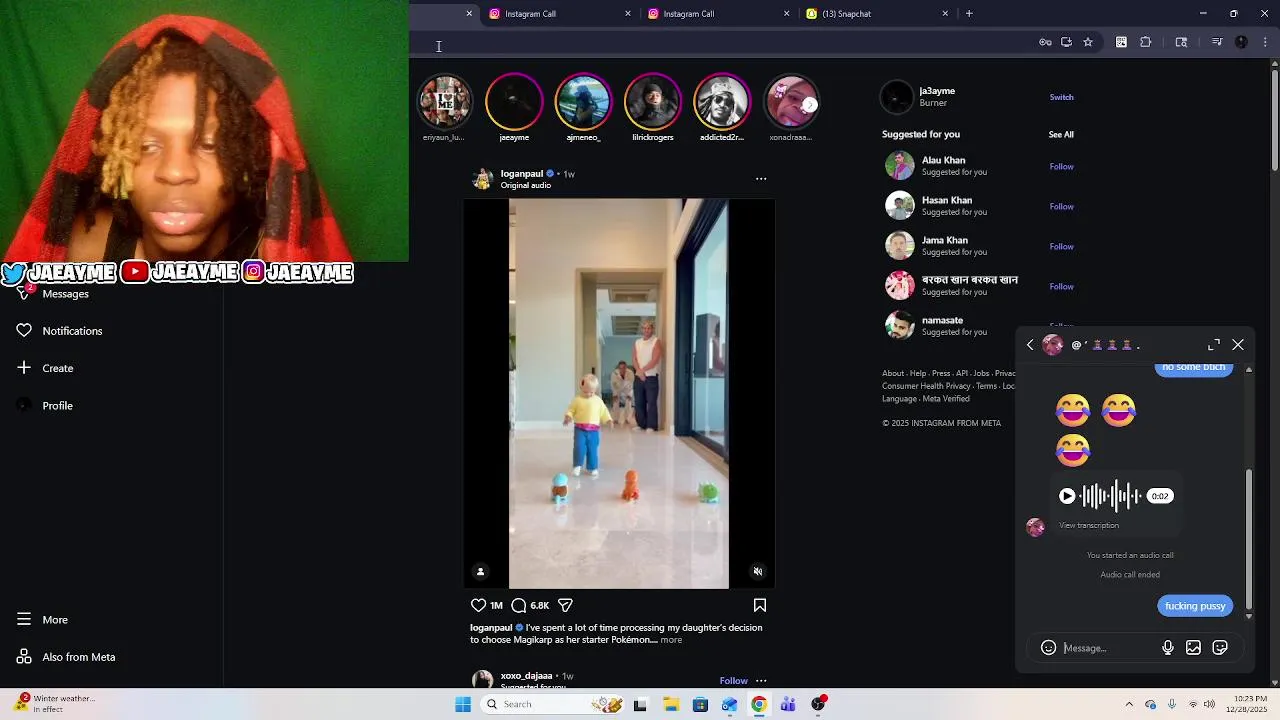Screen dimensions: 1280x720
Task: Click the taskbar Search box
Action: click(x=553, y=704)
